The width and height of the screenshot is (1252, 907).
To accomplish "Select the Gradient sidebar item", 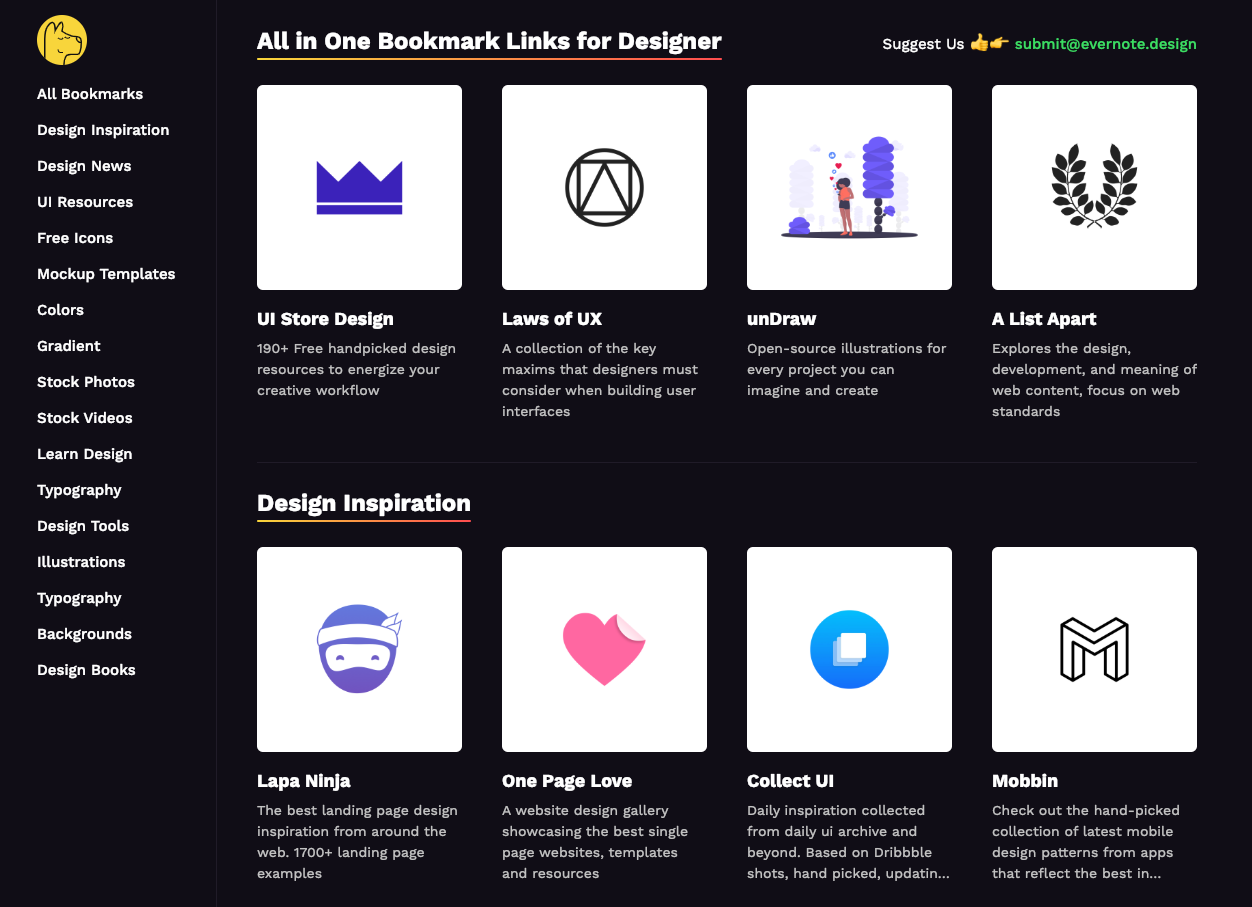I will point(69,346).
